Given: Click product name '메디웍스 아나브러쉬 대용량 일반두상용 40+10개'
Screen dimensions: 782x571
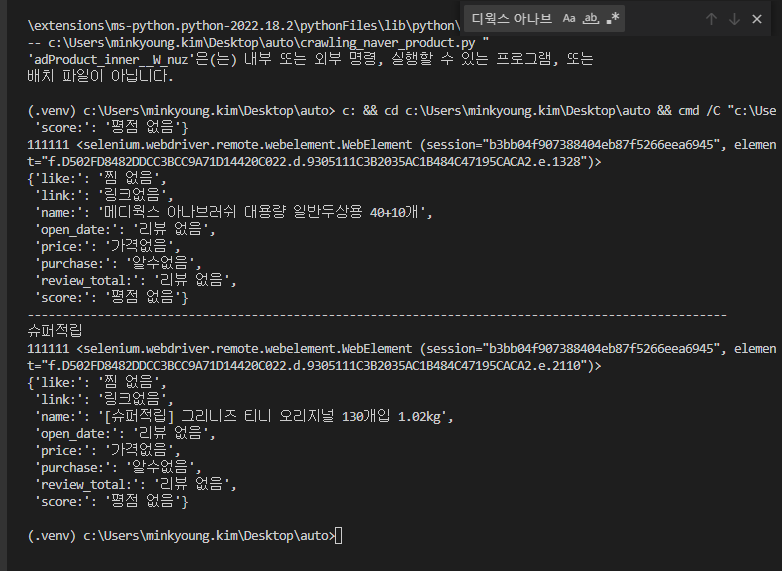Looking at the screenshot, I should coord(262,212).
